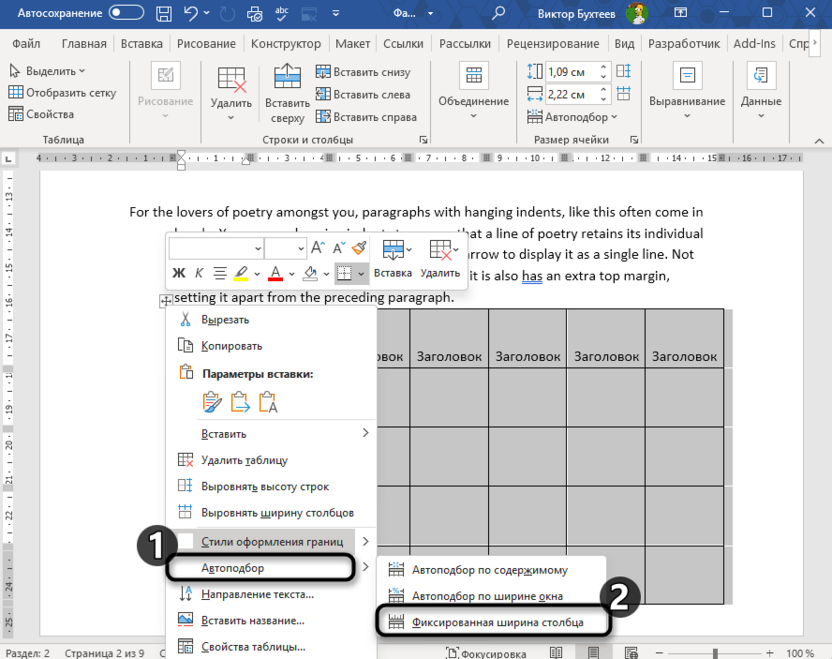The image size is (832, 659).
Task: Switch to the Конструктор tab
Action: 285,44
